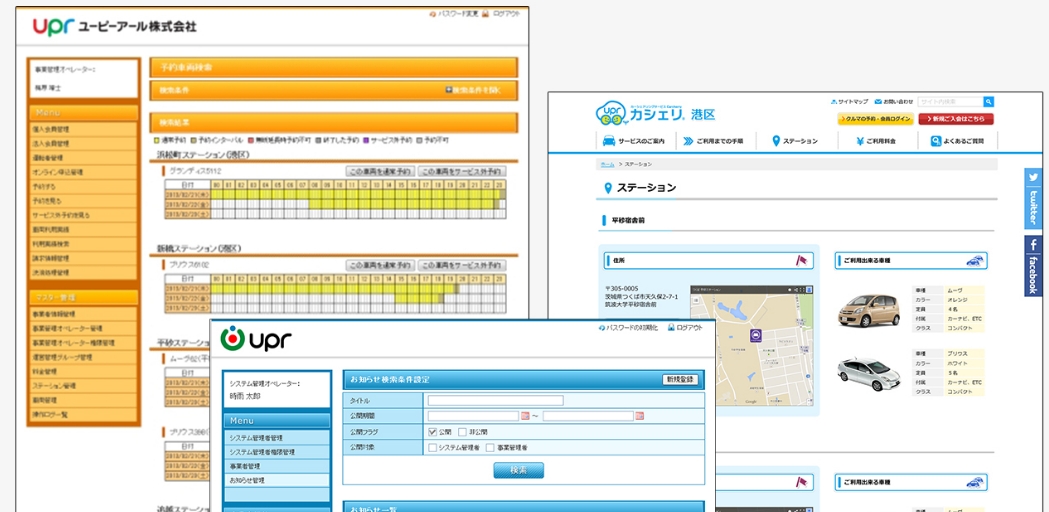Click the カシェリ 港区 logo

(655, 114)
